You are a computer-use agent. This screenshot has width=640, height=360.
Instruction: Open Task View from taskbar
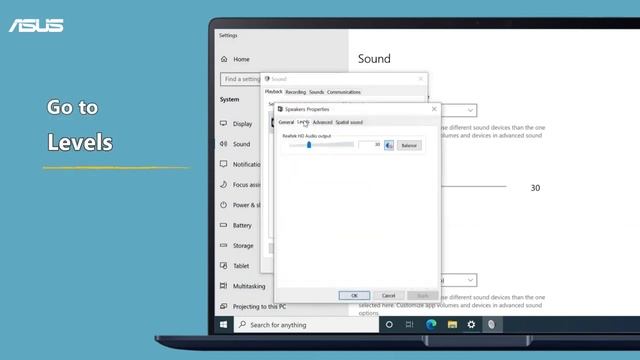pos(409,324)
